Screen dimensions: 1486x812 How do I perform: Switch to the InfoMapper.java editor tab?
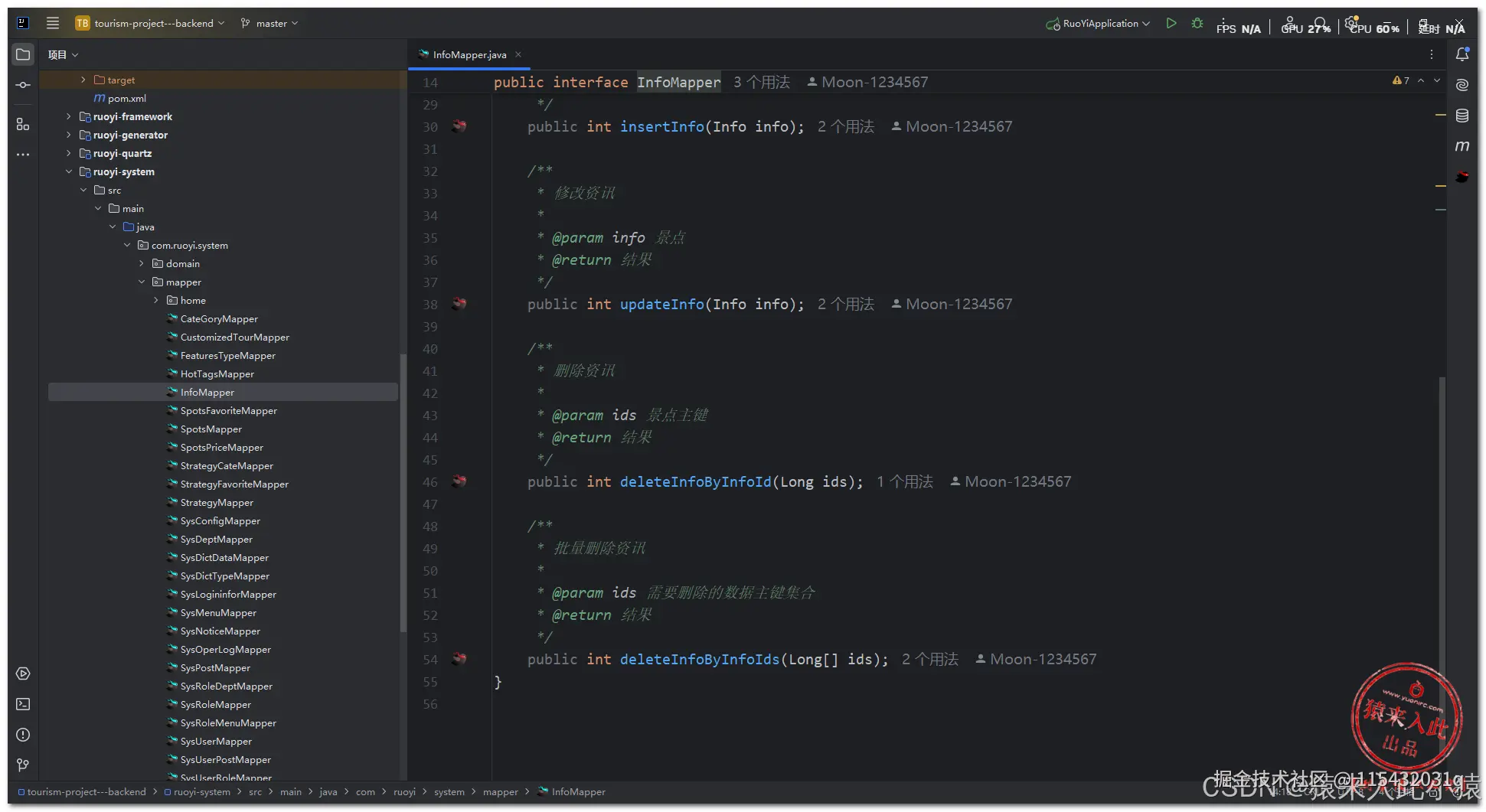(469, 54)
